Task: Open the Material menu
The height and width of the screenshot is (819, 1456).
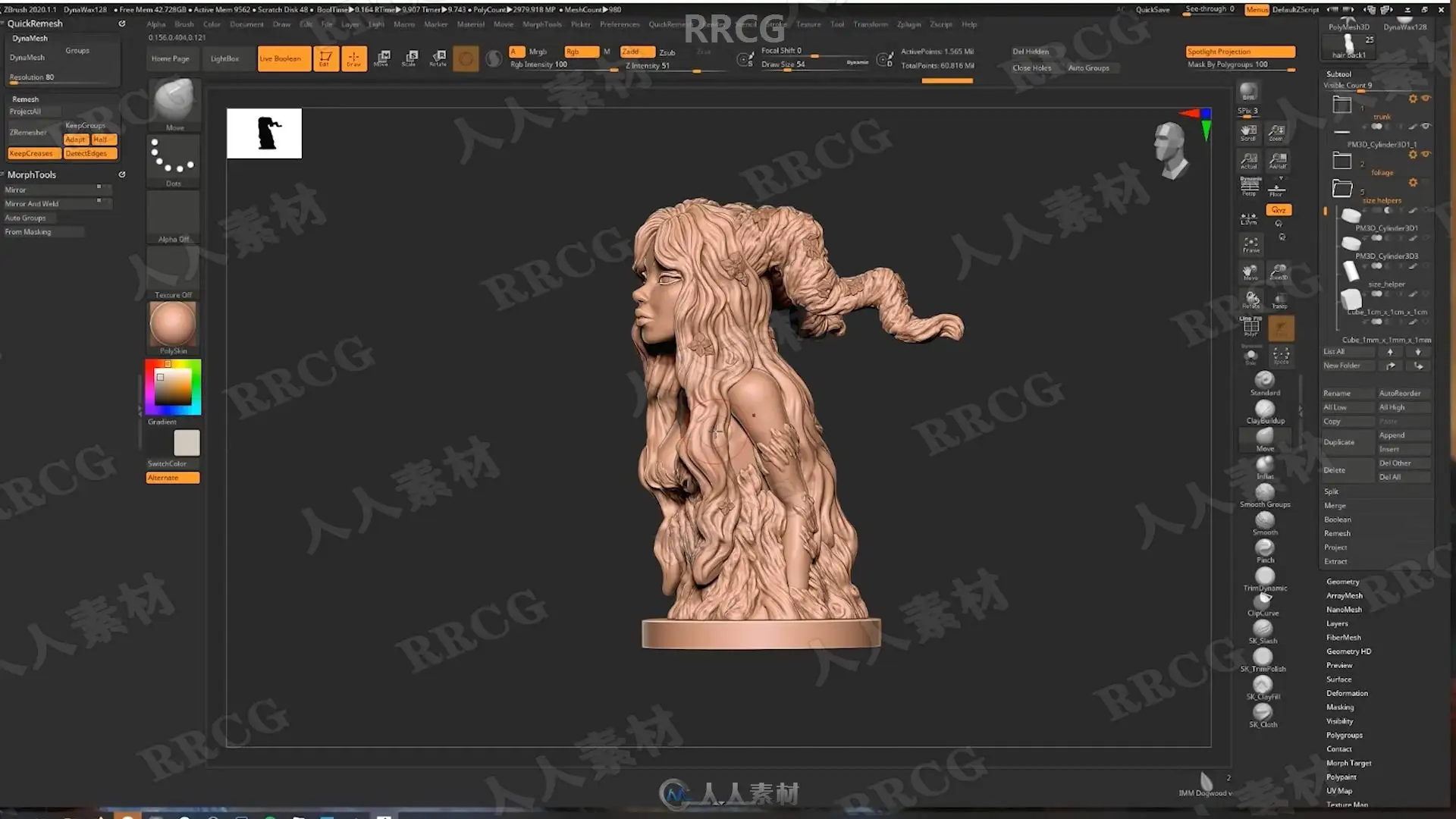Action: (470, 24)
